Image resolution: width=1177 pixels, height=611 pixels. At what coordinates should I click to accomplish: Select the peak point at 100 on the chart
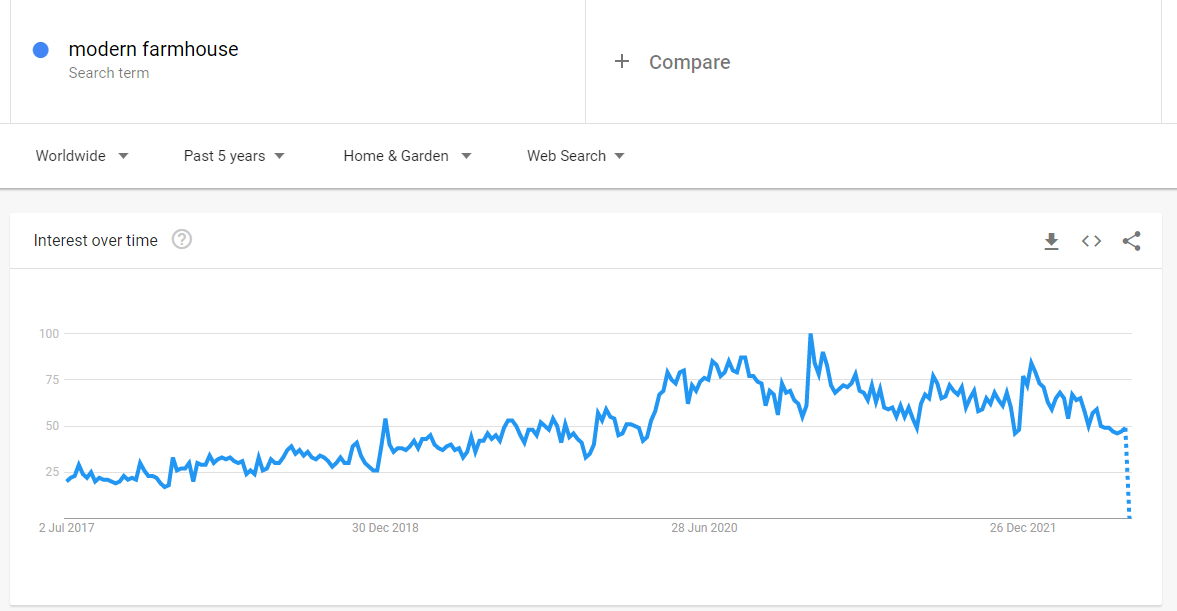811,335
